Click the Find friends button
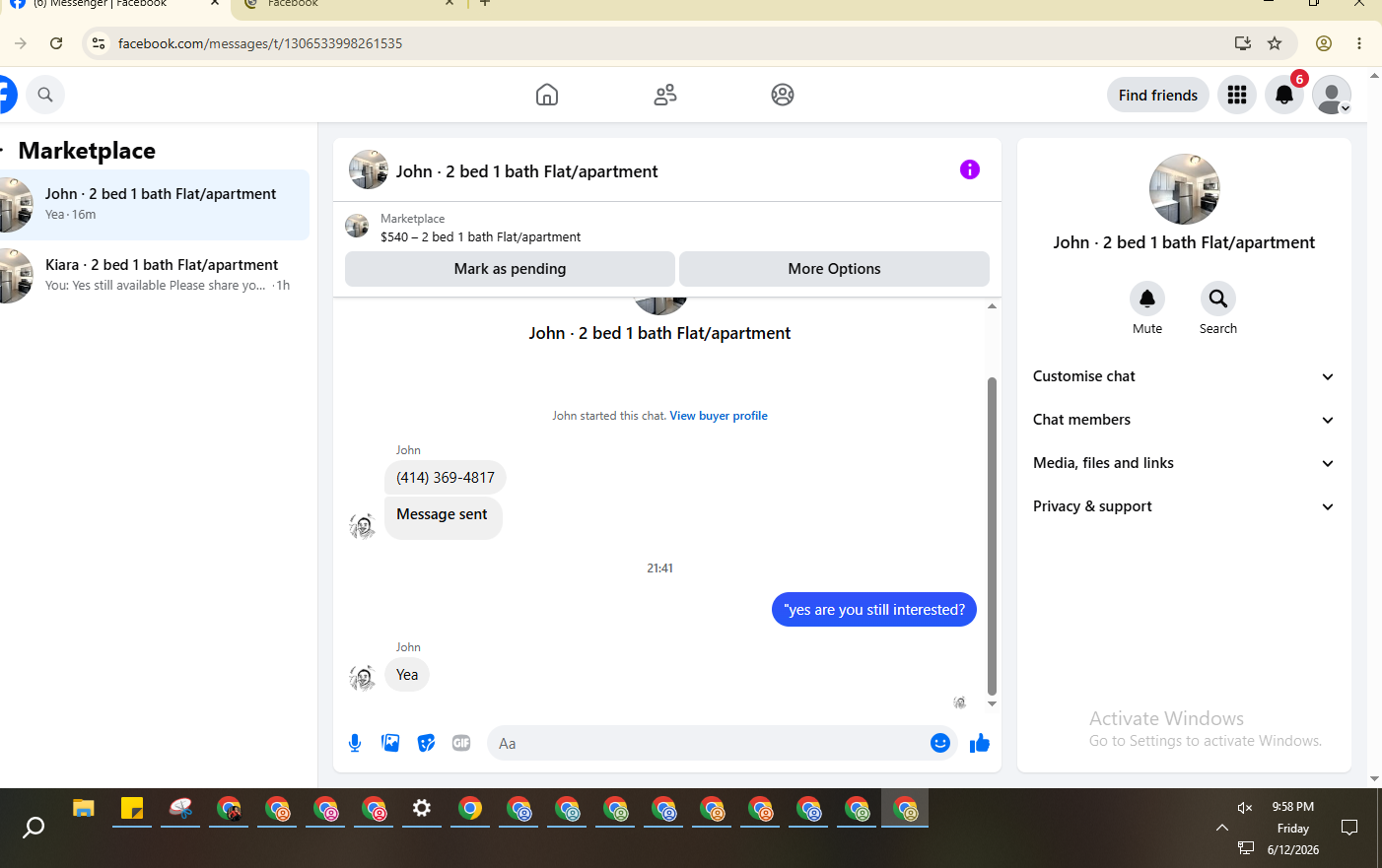 [1158, 95]
